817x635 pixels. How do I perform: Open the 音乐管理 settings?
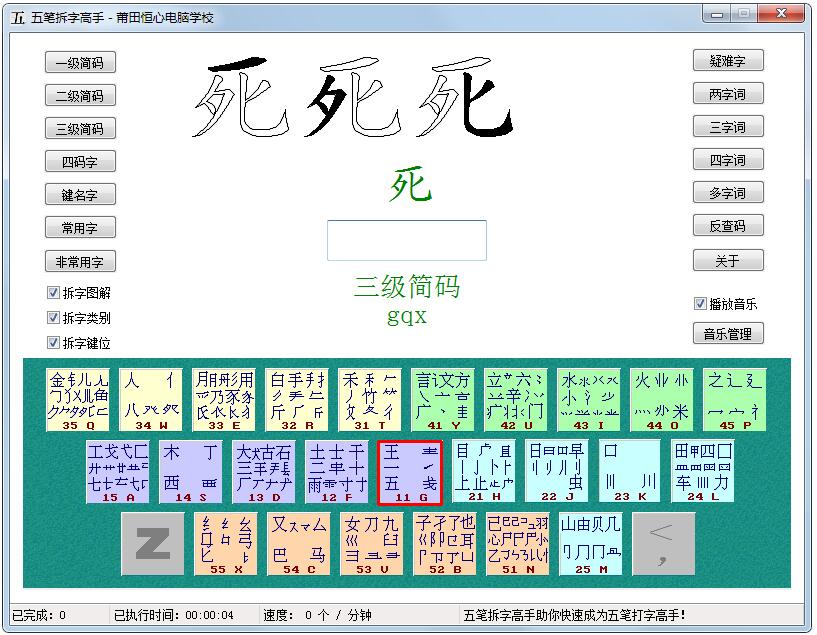tap(729, 333)
